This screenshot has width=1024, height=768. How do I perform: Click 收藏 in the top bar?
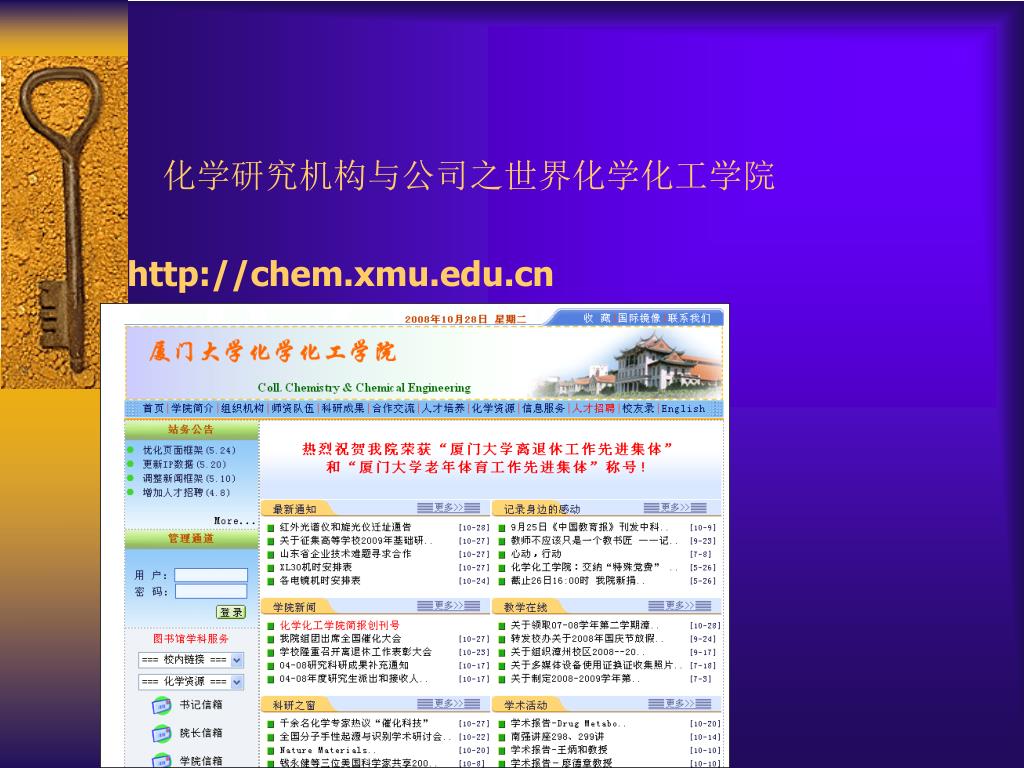(x=597, y=318)
